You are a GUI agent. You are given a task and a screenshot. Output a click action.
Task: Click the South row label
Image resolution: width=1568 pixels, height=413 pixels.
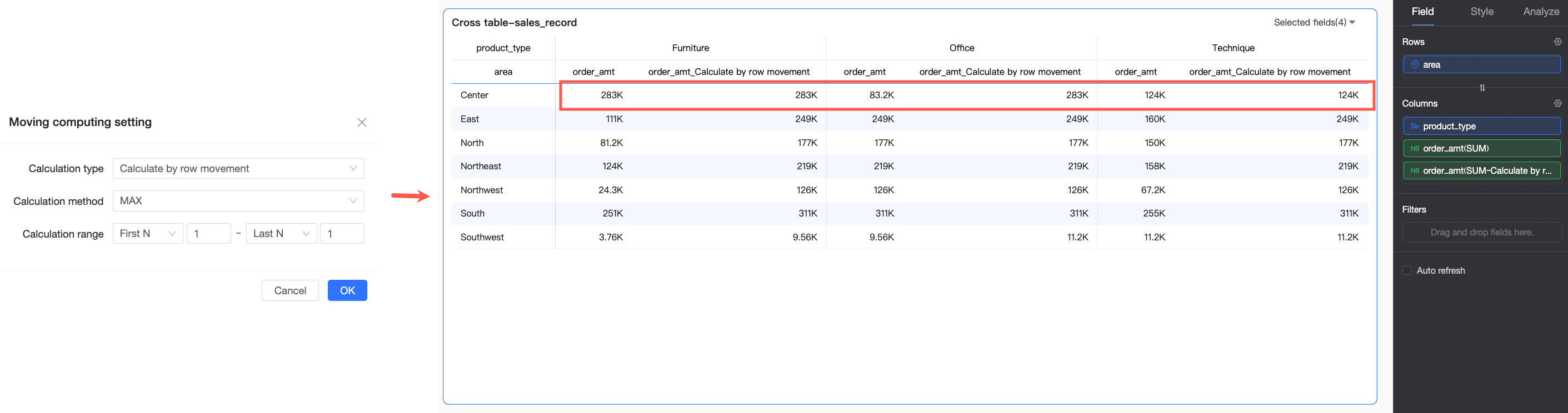[472, 214]
